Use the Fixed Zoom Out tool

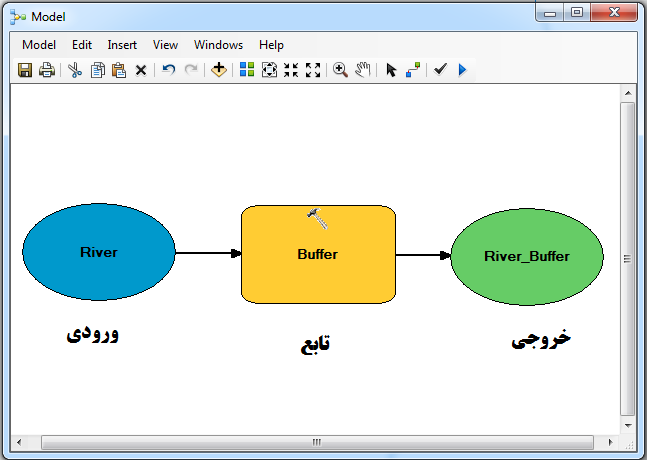313,70
